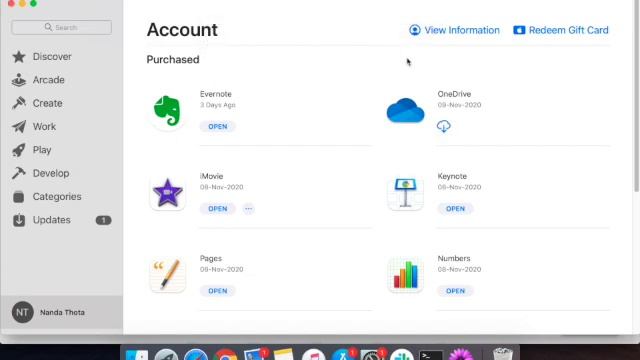Open Terminal from the dock
The image size is (640, 360).
pyautogui.click(x=431, y=355)
